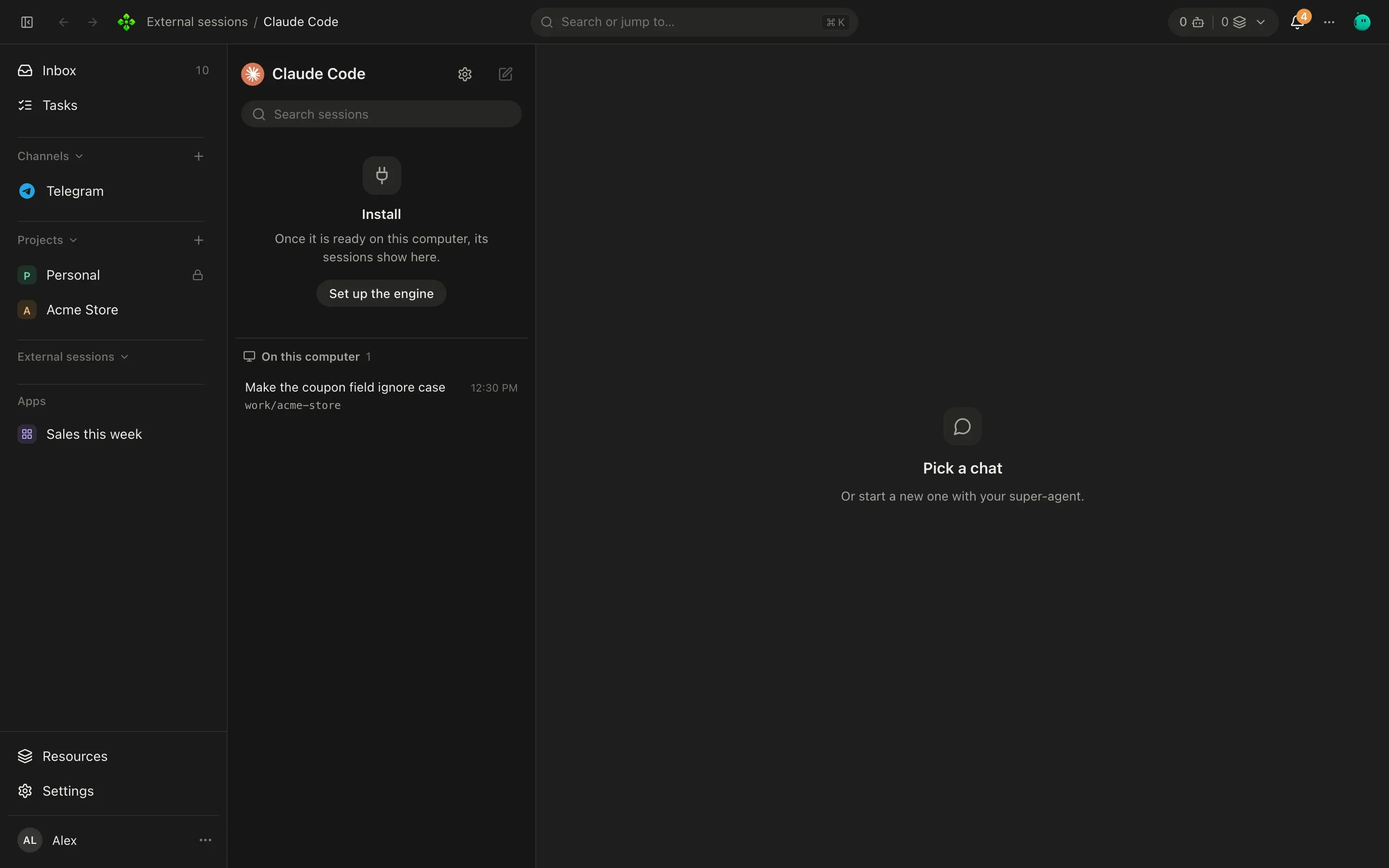Collapse the On this computer group

coord(307,356)
